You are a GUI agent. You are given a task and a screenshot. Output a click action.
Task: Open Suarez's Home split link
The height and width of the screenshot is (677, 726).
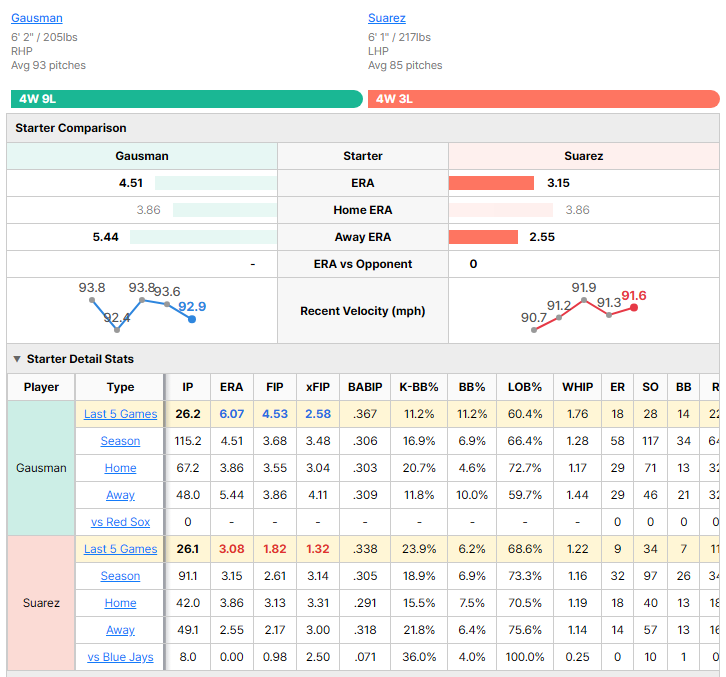coord(120,603)
